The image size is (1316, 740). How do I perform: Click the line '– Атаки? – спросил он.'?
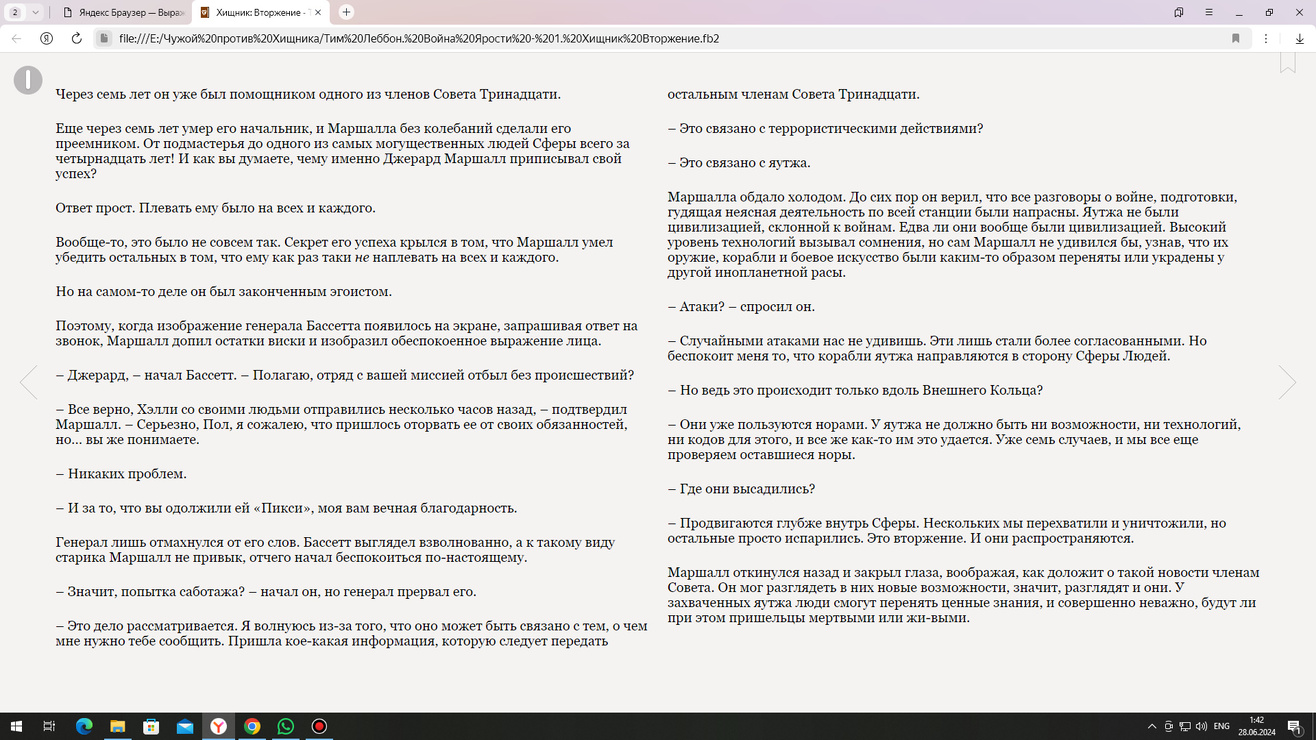[x=741, y=306]
